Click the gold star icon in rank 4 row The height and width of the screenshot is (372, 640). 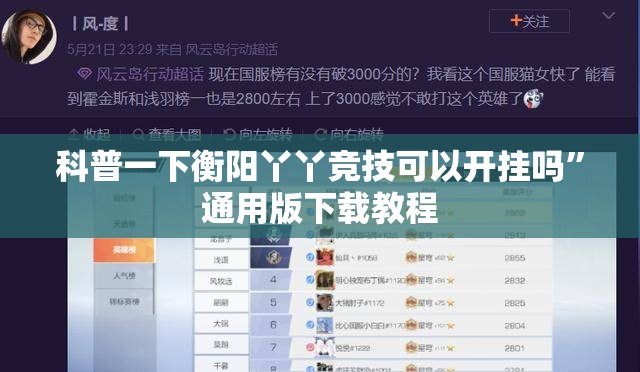451,281
